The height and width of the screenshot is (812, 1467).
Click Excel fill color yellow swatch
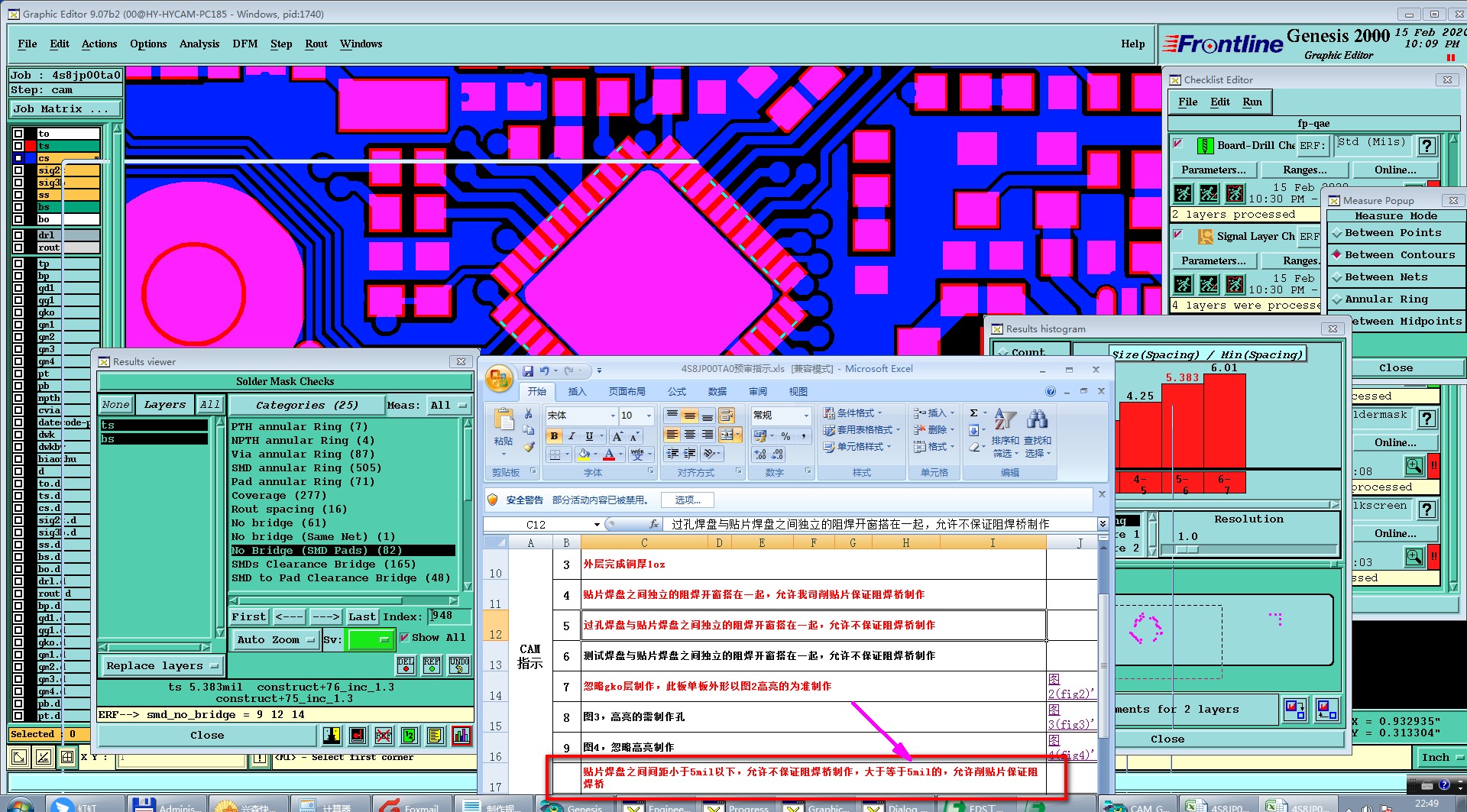[584, 455]
